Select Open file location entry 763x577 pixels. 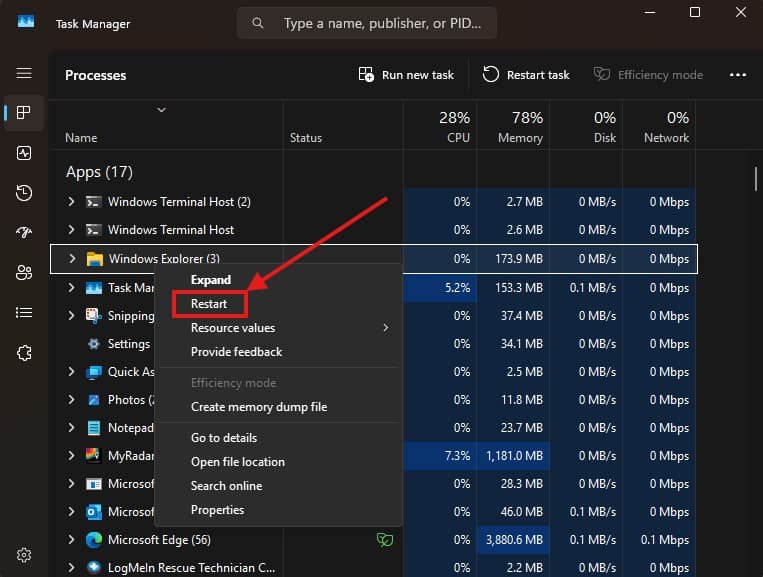238,462
